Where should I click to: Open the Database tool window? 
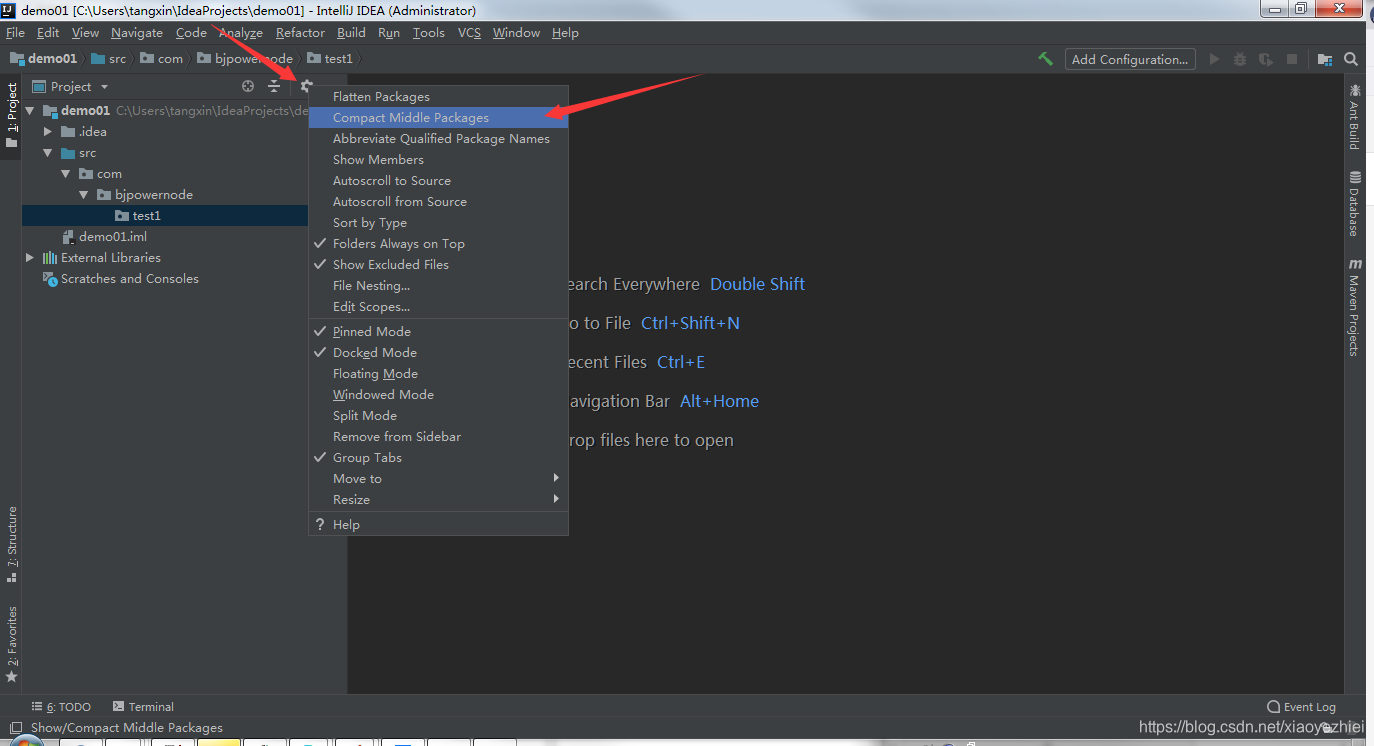coord(1354,204)
